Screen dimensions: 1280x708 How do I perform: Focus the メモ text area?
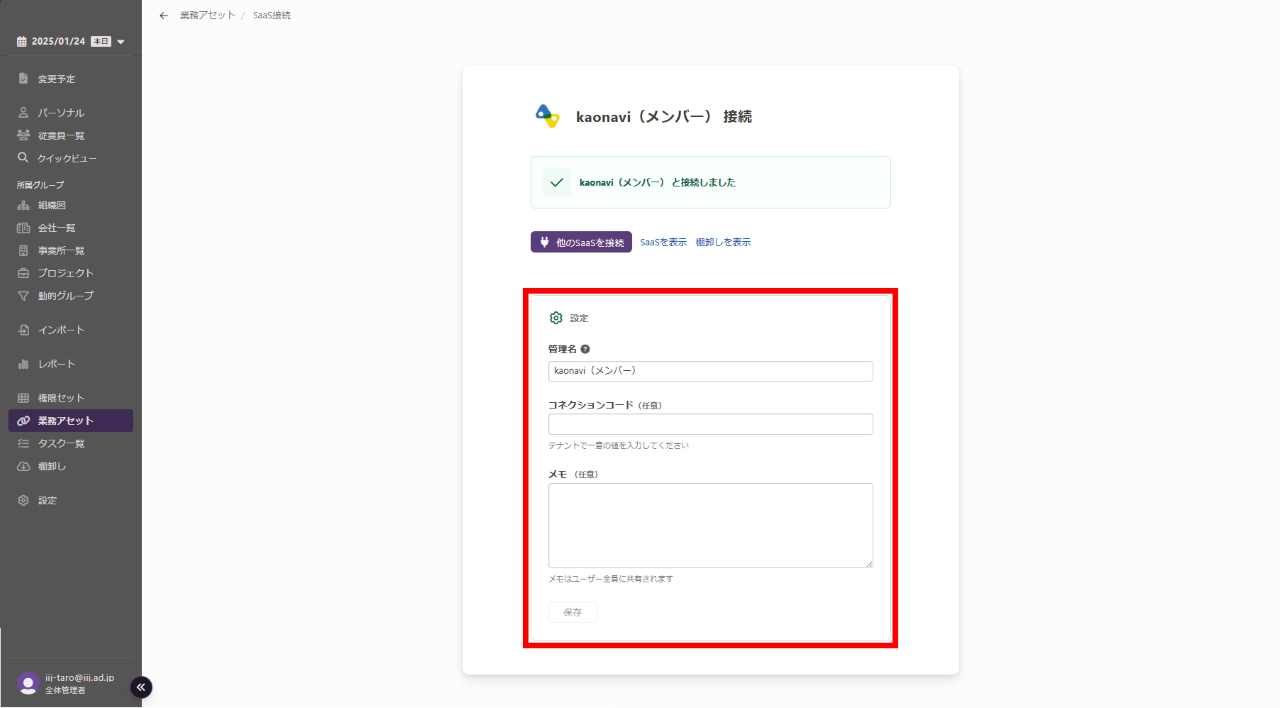click(x=710, y=526)
